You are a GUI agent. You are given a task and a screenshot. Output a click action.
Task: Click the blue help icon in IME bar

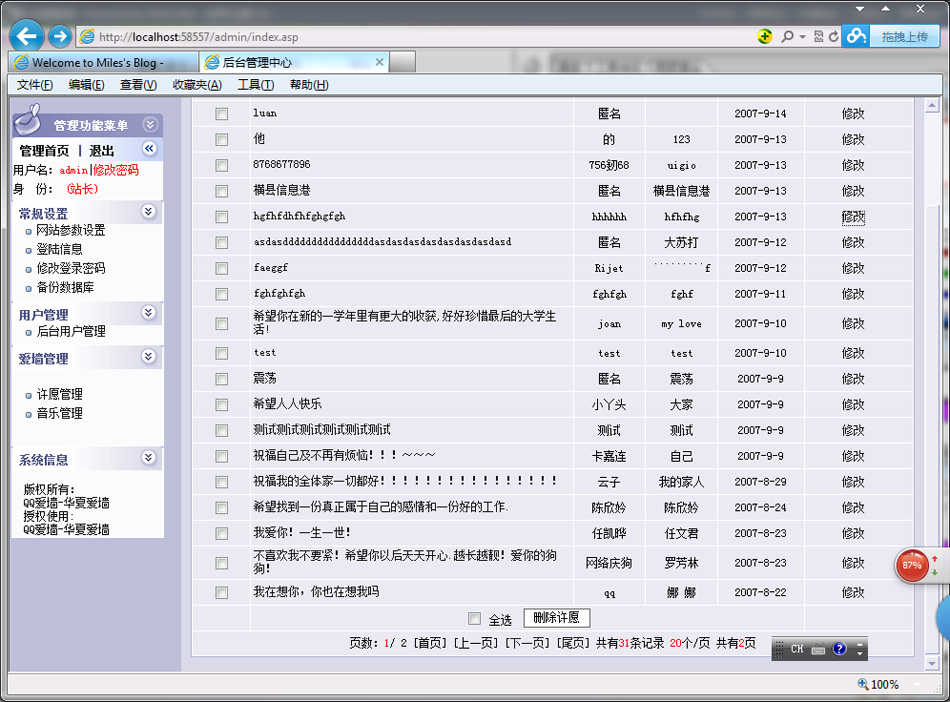[x=839, y=649]
